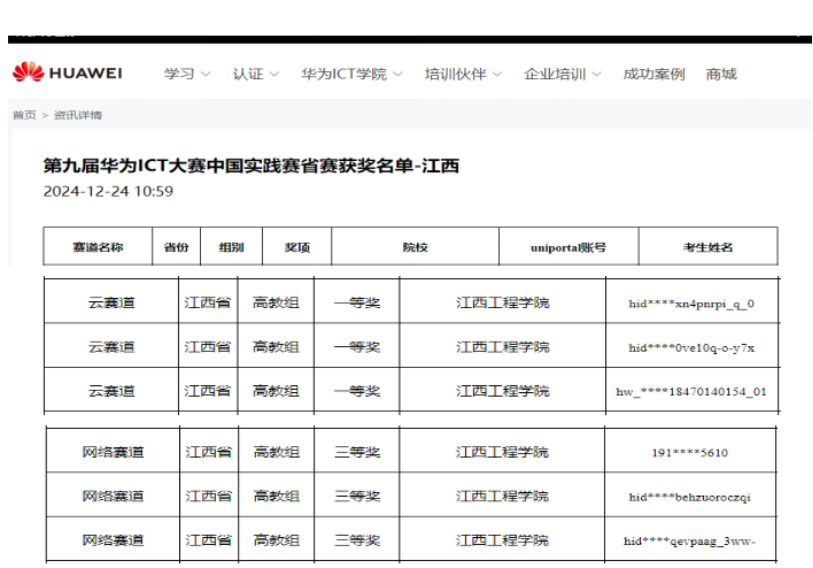Click 江西工程学院 in the qevpaag row
This screenshot has width=813, height=568.
tap(502, 540)
